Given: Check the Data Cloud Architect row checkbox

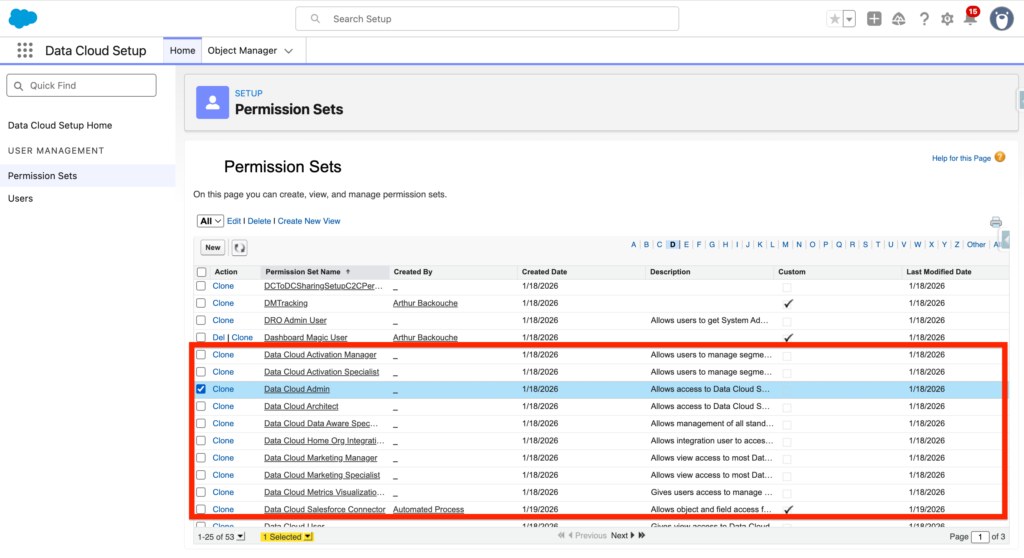Looking at the screenshot, I should tap(202, 407).
